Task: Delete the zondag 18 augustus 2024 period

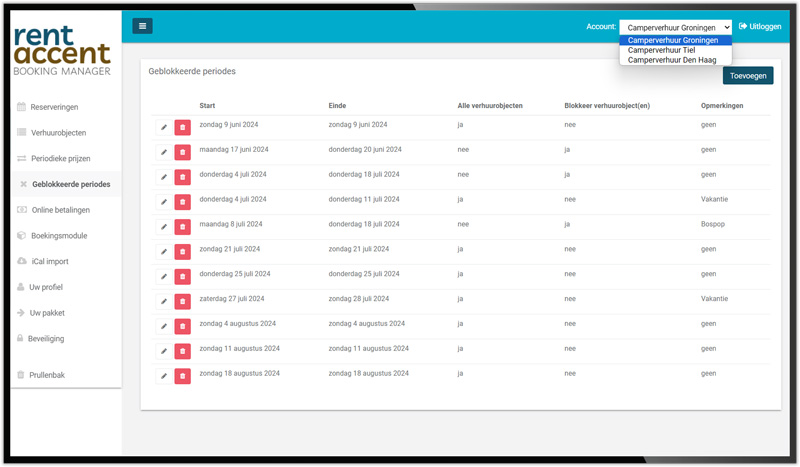Action: tap(183, 376)
